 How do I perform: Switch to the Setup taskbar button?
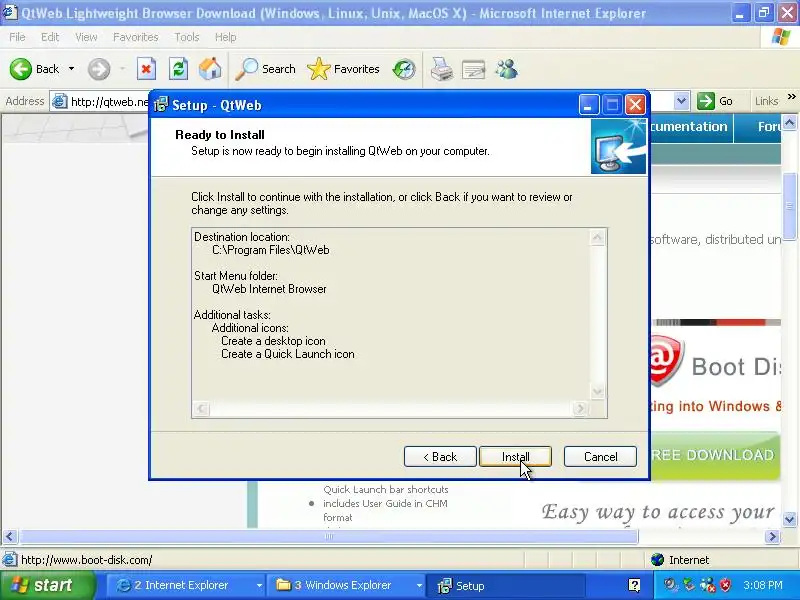coord(508,585)
